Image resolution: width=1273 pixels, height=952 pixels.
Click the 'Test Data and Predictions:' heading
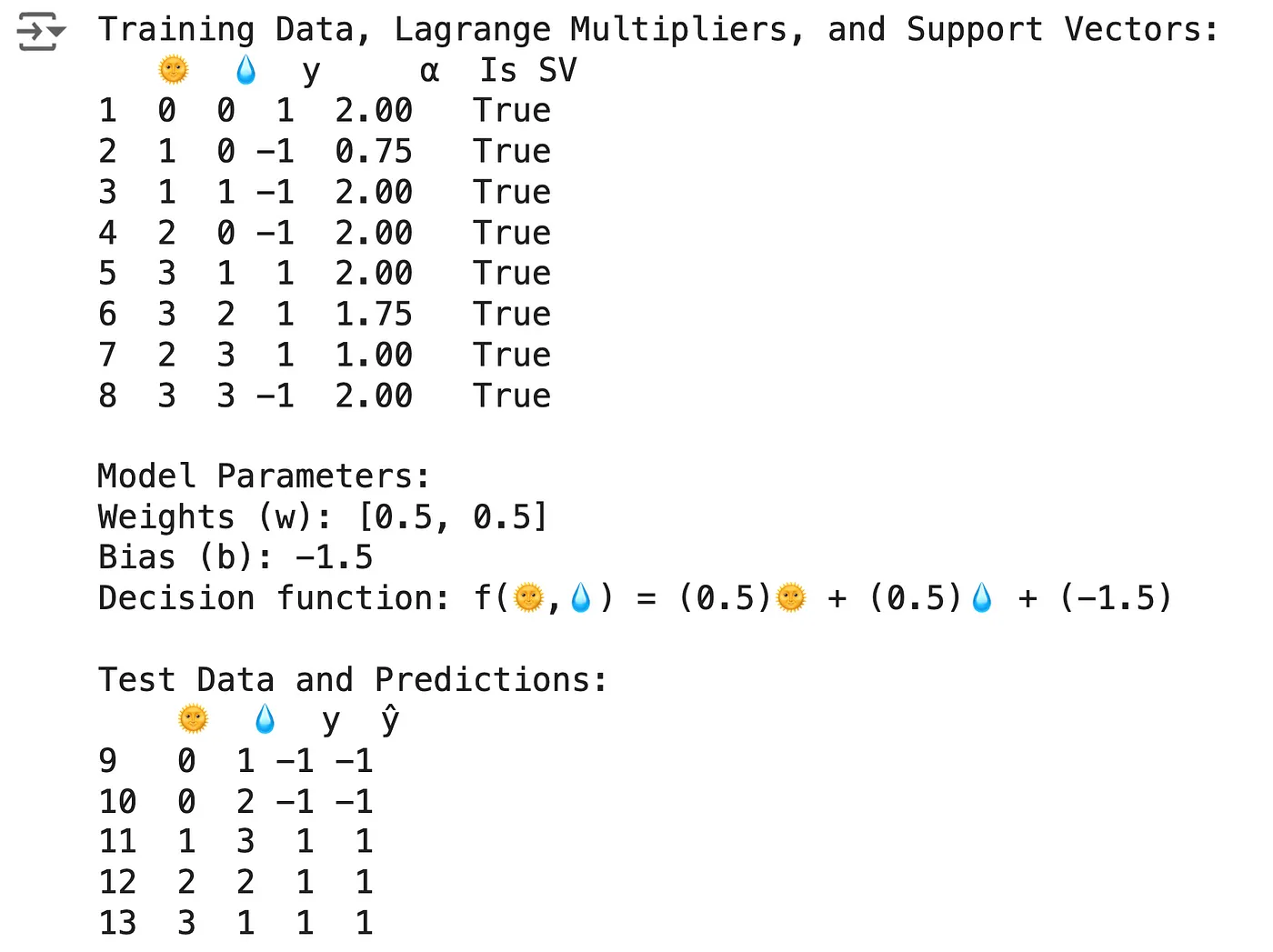click(352, 679)
